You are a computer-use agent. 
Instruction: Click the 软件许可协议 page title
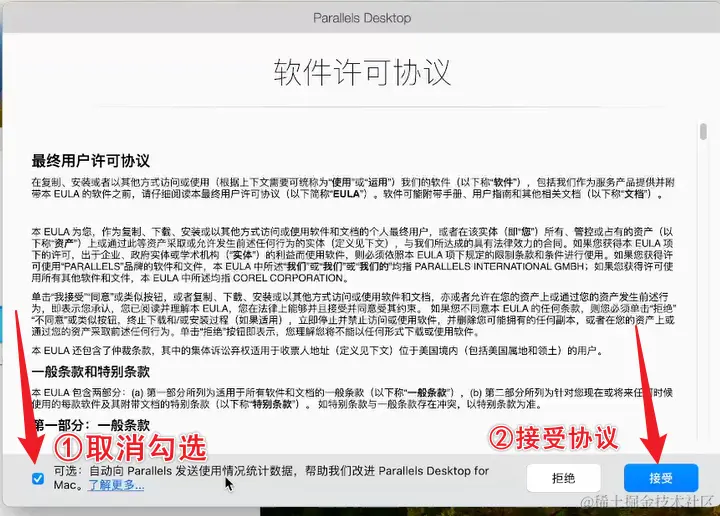362,73
